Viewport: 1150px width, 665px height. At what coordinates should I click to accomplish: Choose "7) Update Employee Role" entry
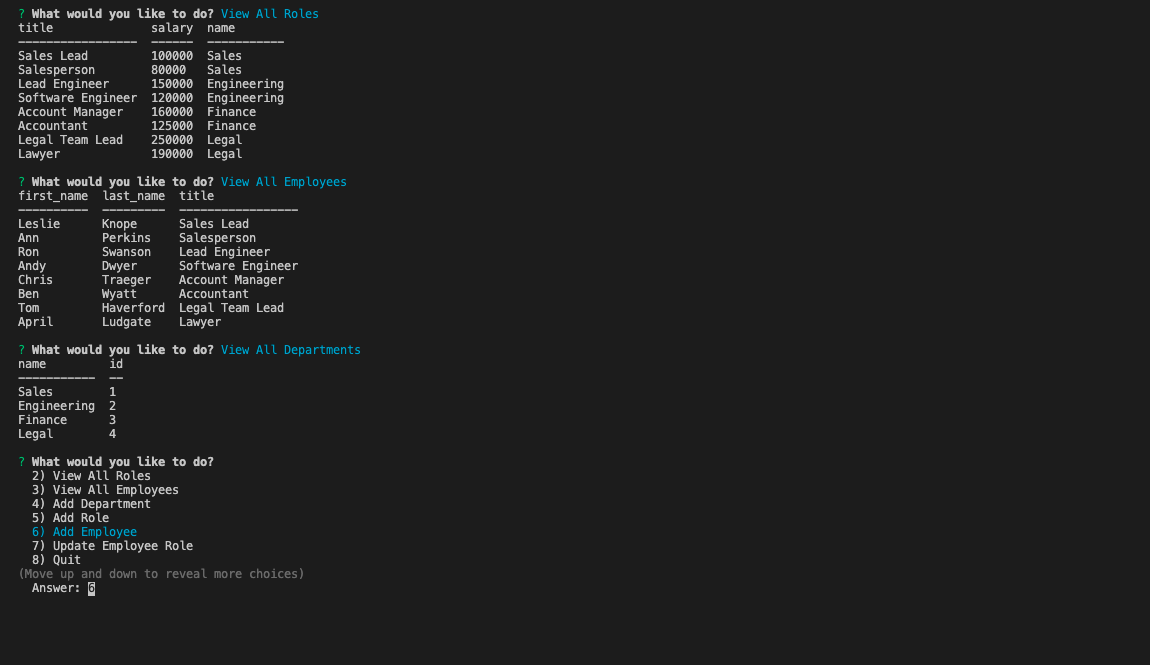(112, 545)
